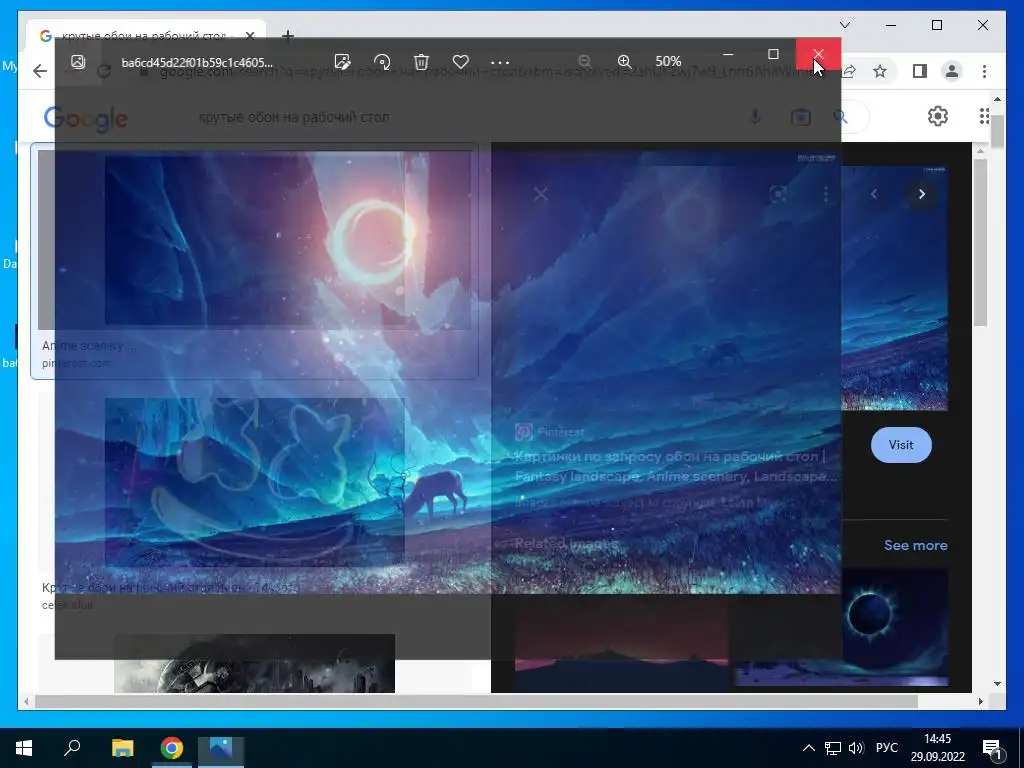Open Google apps grid
The height and width of the screenshot is (768, 1024).
(x=984, y=116)
